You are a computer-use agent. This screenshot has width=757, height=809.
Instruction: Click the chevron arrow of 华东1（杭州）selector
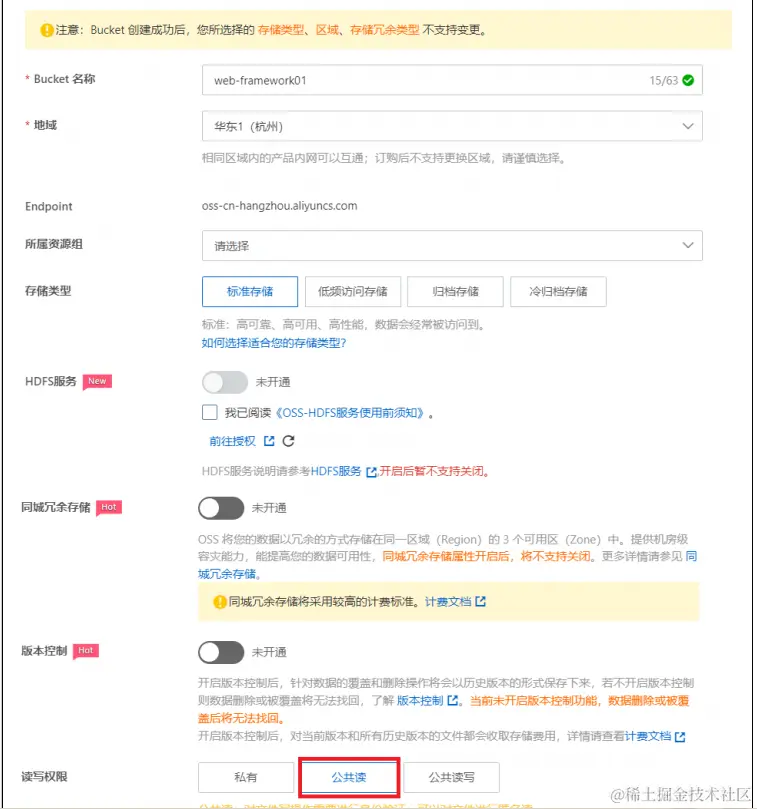click(x=688, y=126)
